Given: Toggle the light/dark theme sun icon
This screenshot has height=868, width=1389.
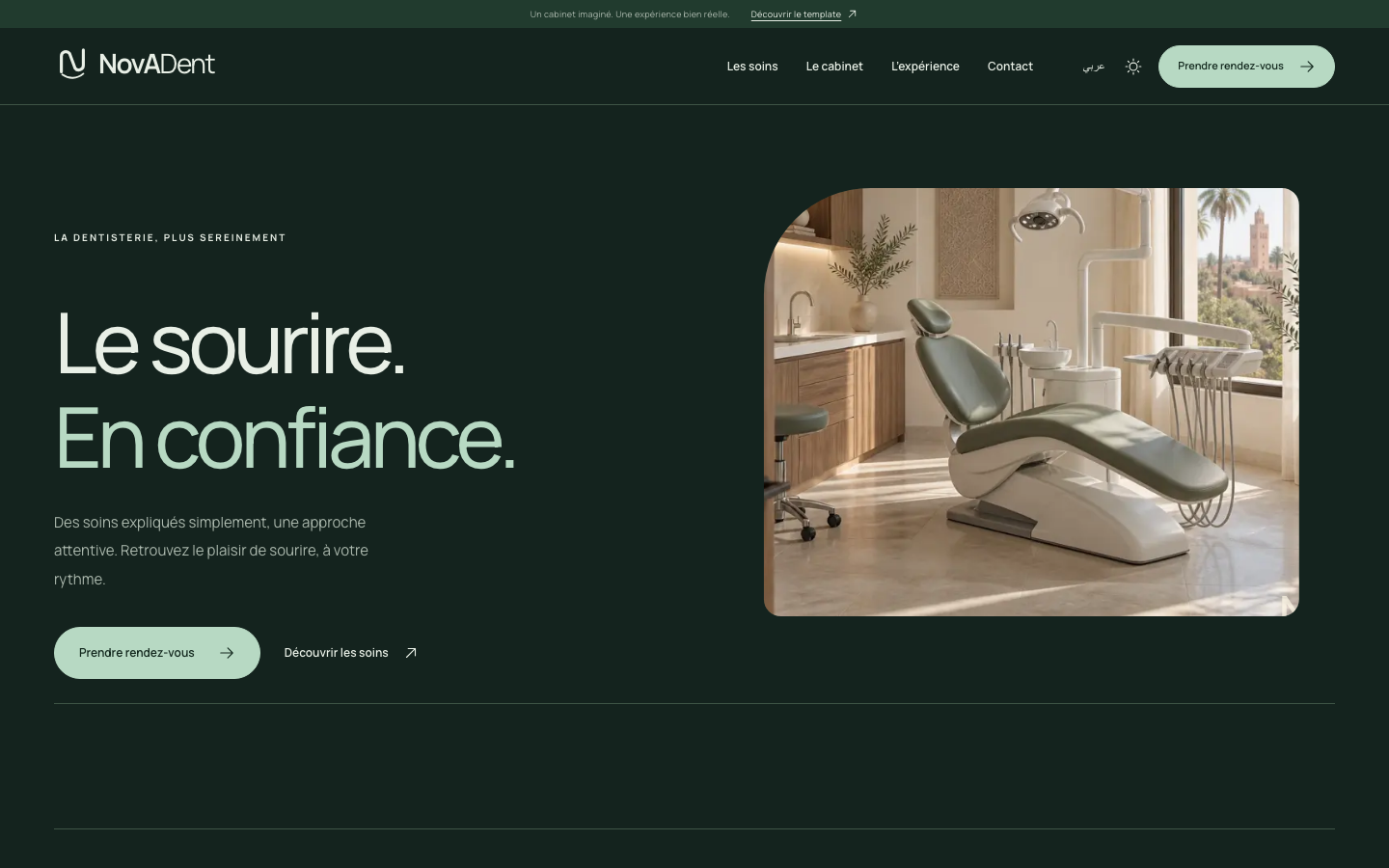Looking at the screenshot, I should coord(1133,67).
